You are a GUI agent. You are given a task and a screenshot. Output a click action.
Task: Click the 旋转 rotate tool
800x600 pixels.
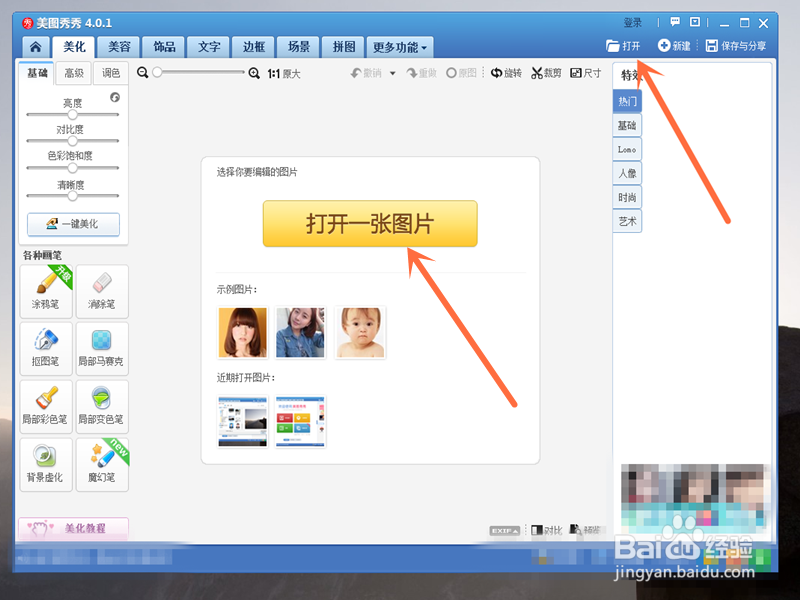tap(506, 73)
